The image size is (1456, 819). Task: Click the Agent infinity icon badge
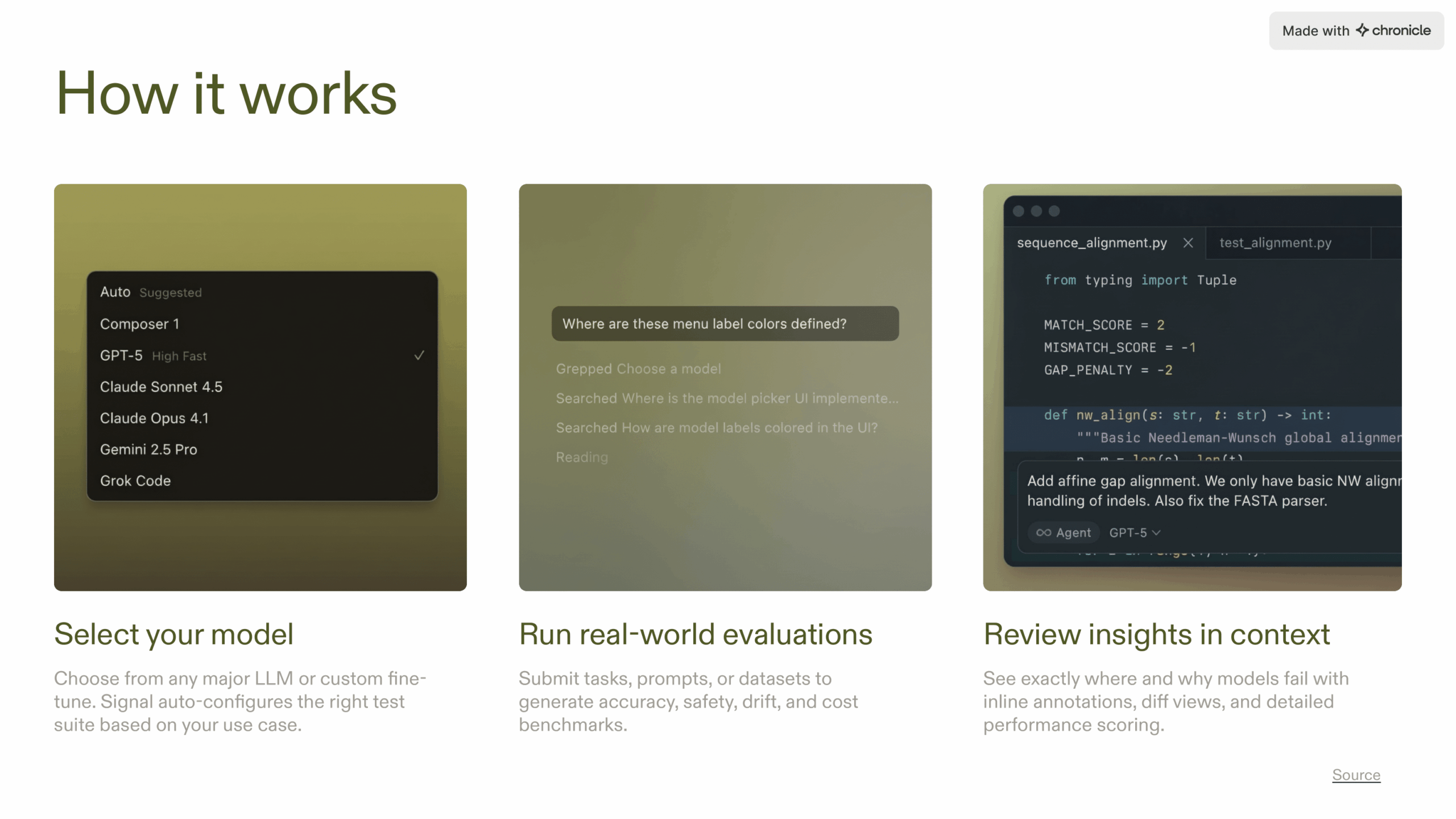point(1046,532)
